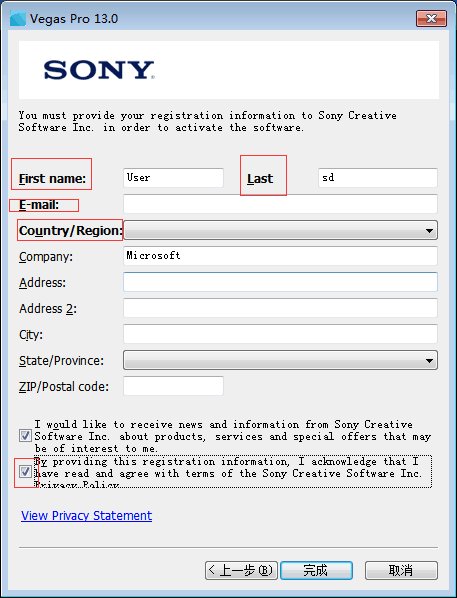Go back with the 上一步(B) button
Viewport: 457px width, 598px height.
(x=241, y=571)
